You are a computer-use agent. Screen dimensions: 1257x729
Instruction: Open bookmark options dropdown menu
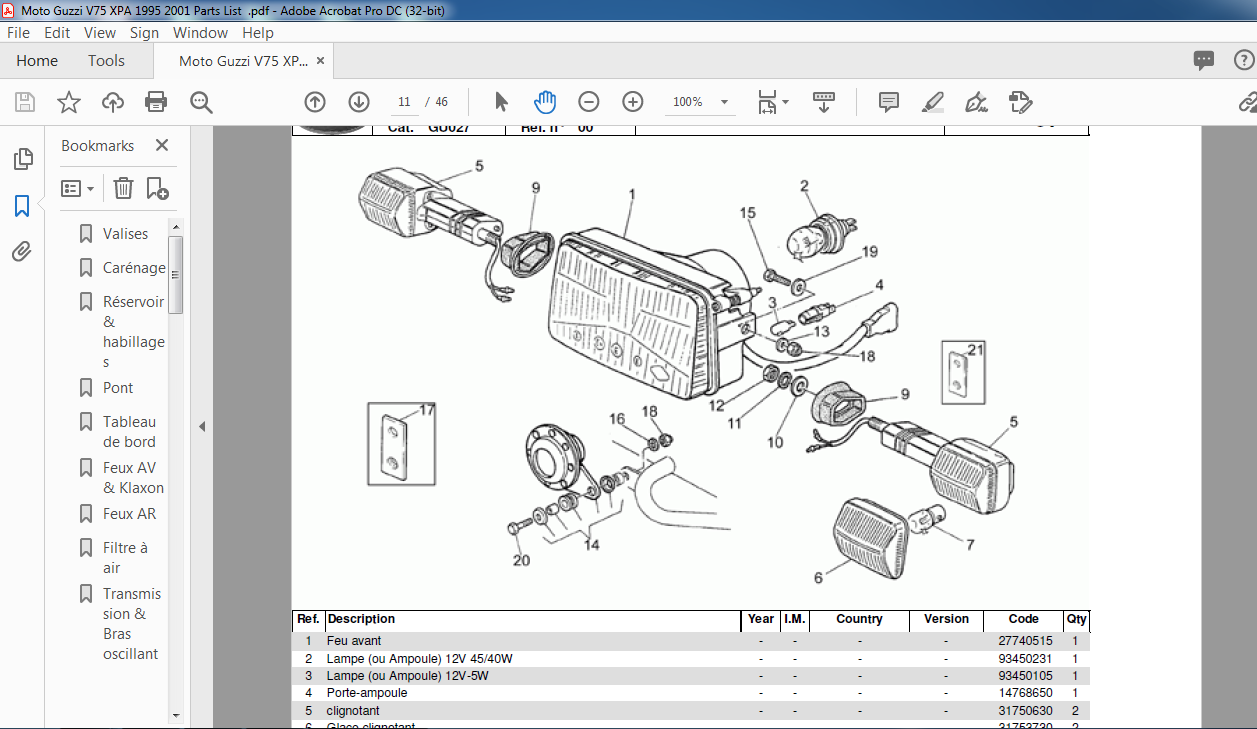click(78, 188)
